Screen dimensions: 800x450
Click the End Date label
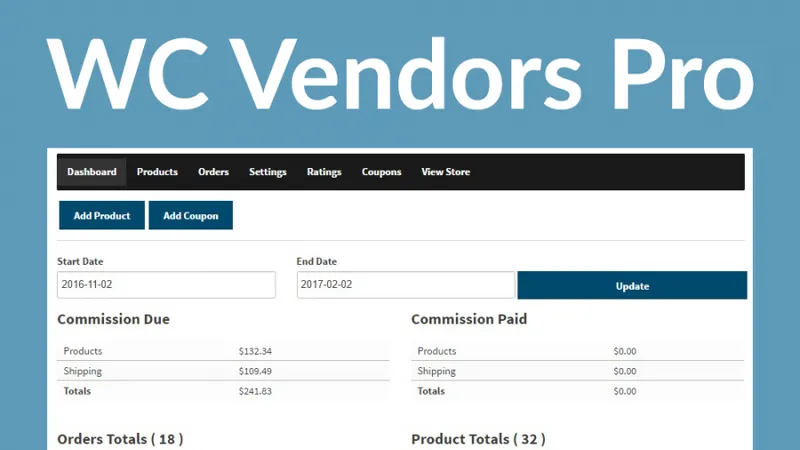(x=316, y=261)
